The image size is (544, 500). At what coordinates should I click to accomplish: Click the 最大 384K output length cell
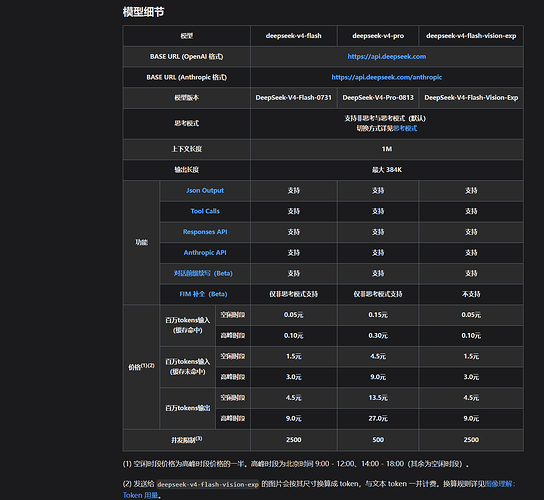pos(387,170)
